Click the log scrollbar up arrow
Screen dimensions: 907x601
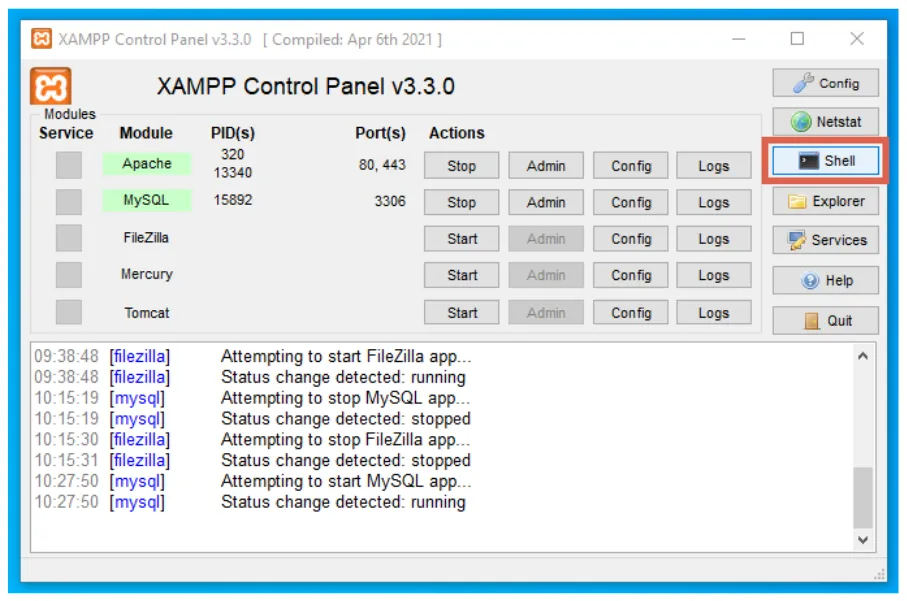pos(862,355)
